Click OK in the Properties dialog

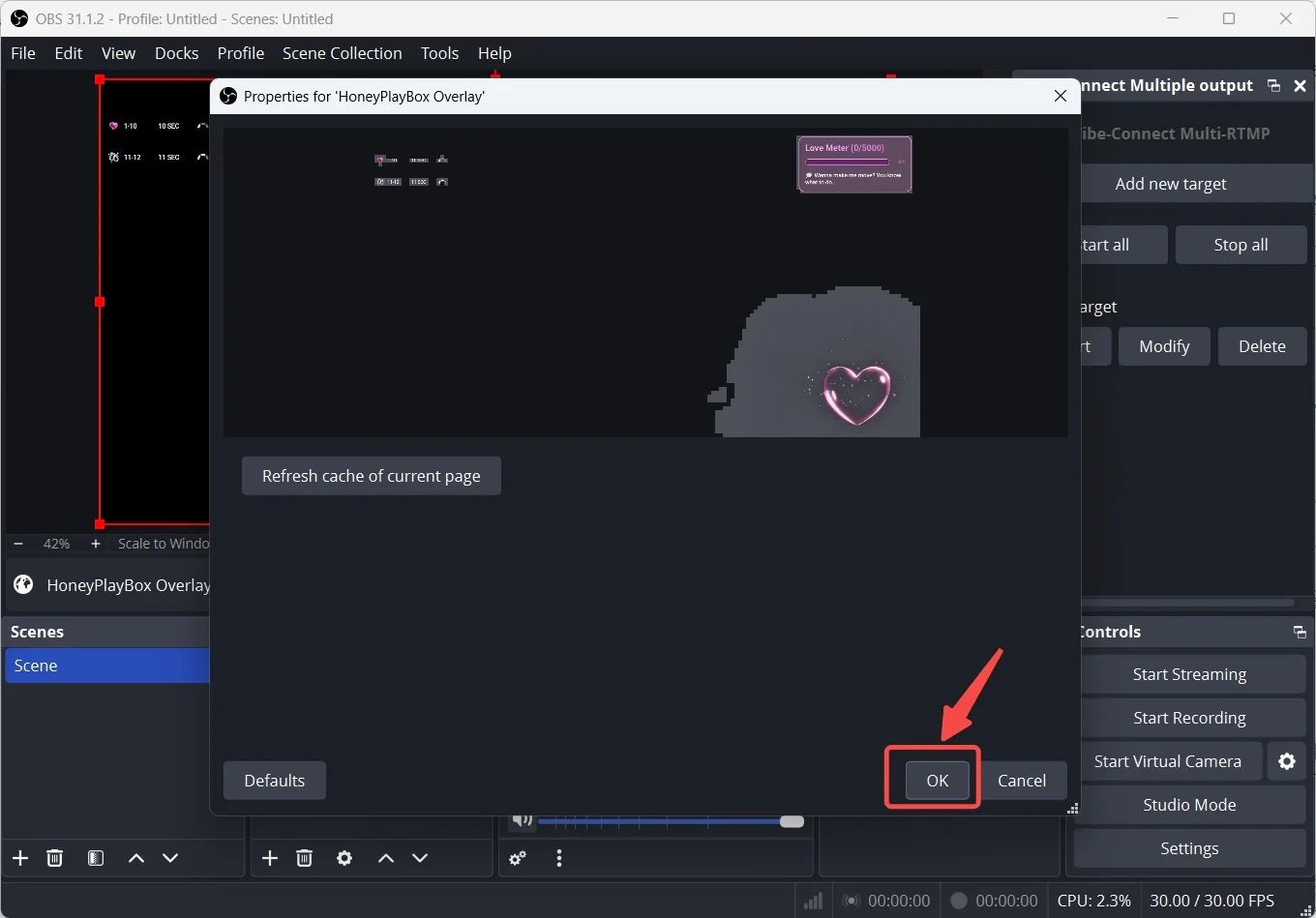coord(937,781)
